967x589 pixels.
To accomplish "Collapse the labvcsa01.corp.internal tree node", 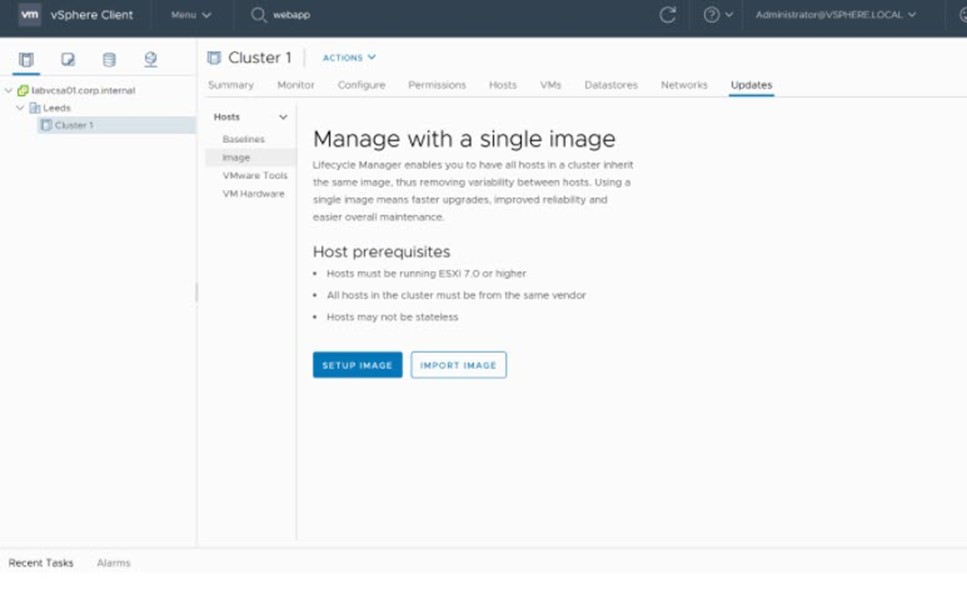I will pyautogui.click(x=9, y=91).
